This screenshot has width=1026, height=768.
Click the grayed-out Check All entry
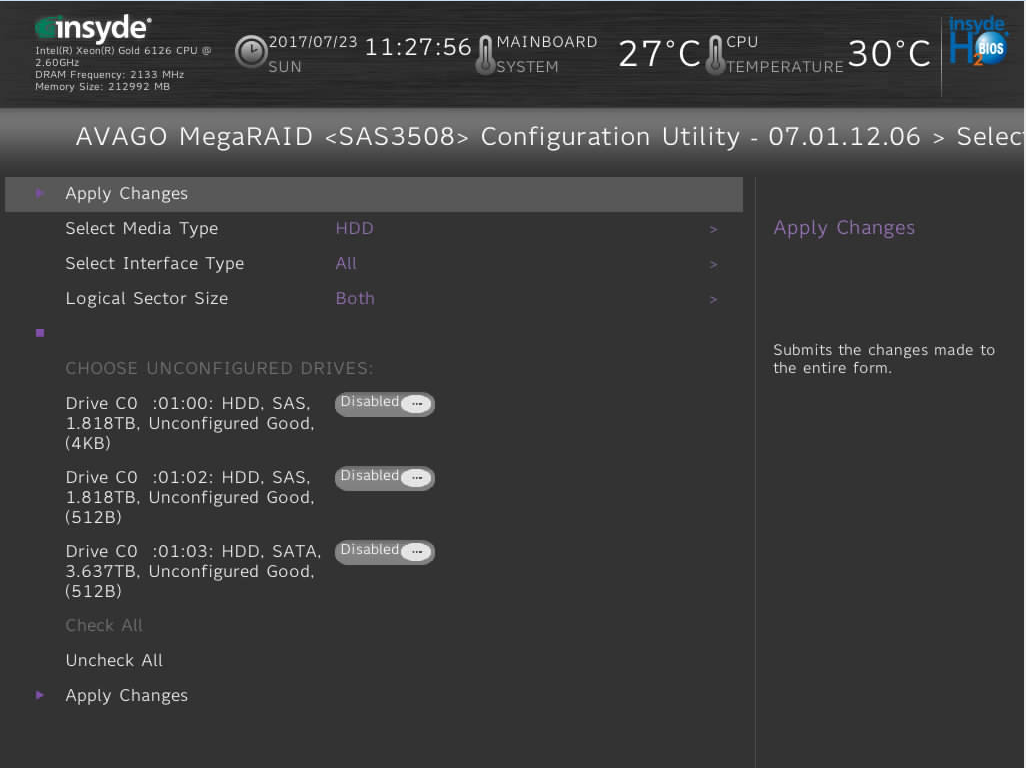[104, 625]
